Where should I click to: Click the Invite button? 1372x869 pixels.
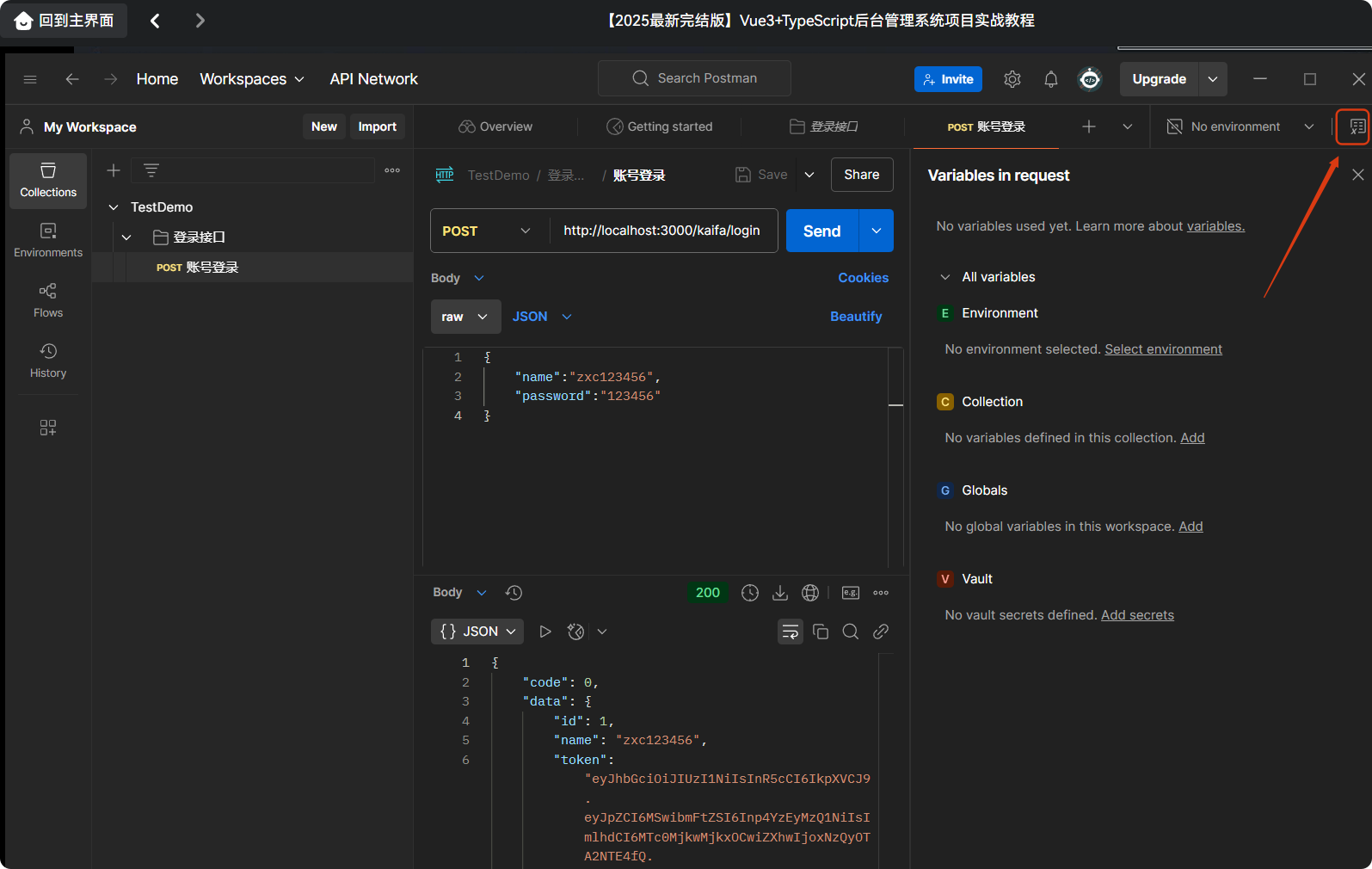948,79
